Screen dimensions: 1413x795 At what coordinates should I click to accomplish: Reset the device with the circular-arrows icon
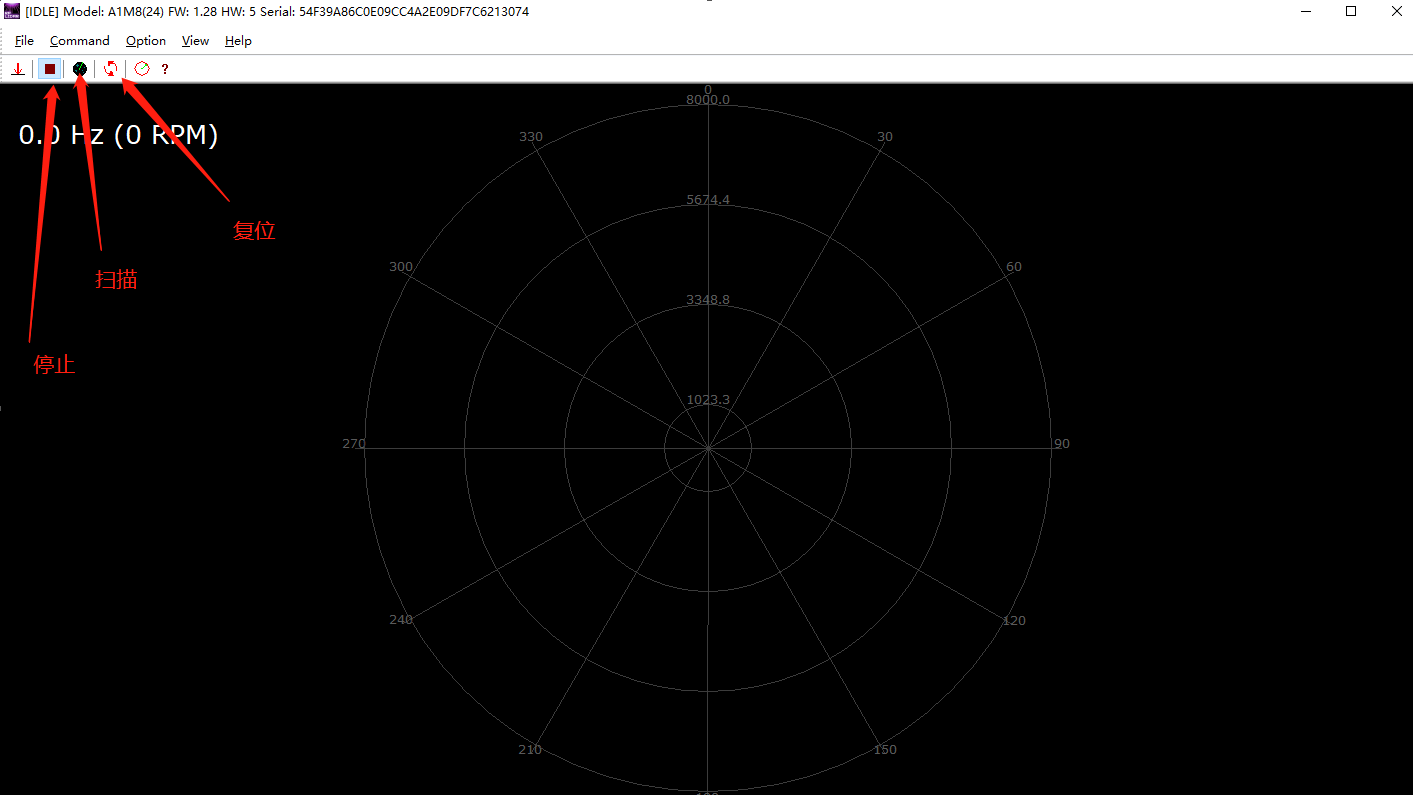(111, 69)
